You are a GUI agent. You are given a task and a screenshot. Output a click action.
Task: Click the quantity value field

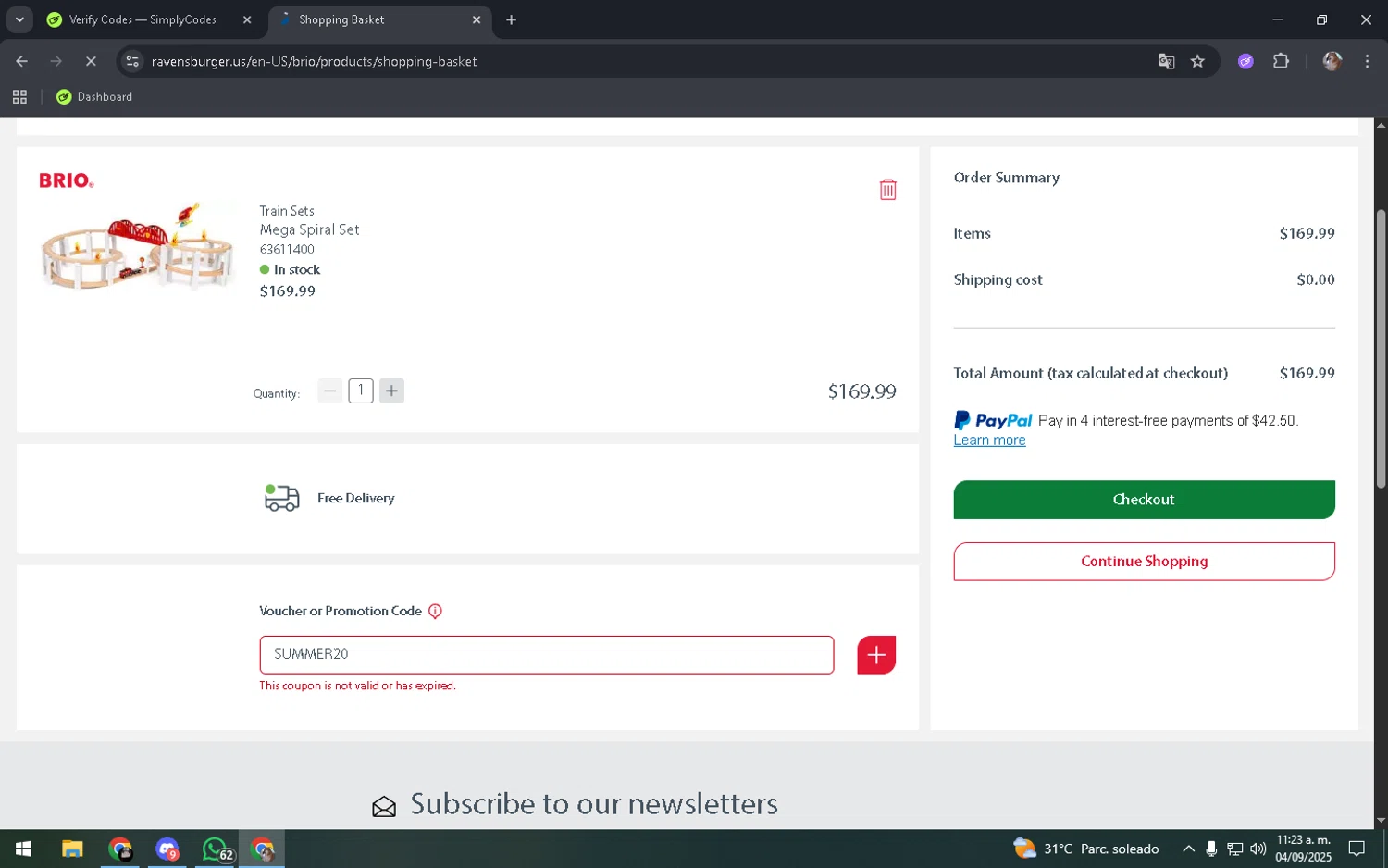click(x=361, y=391)
